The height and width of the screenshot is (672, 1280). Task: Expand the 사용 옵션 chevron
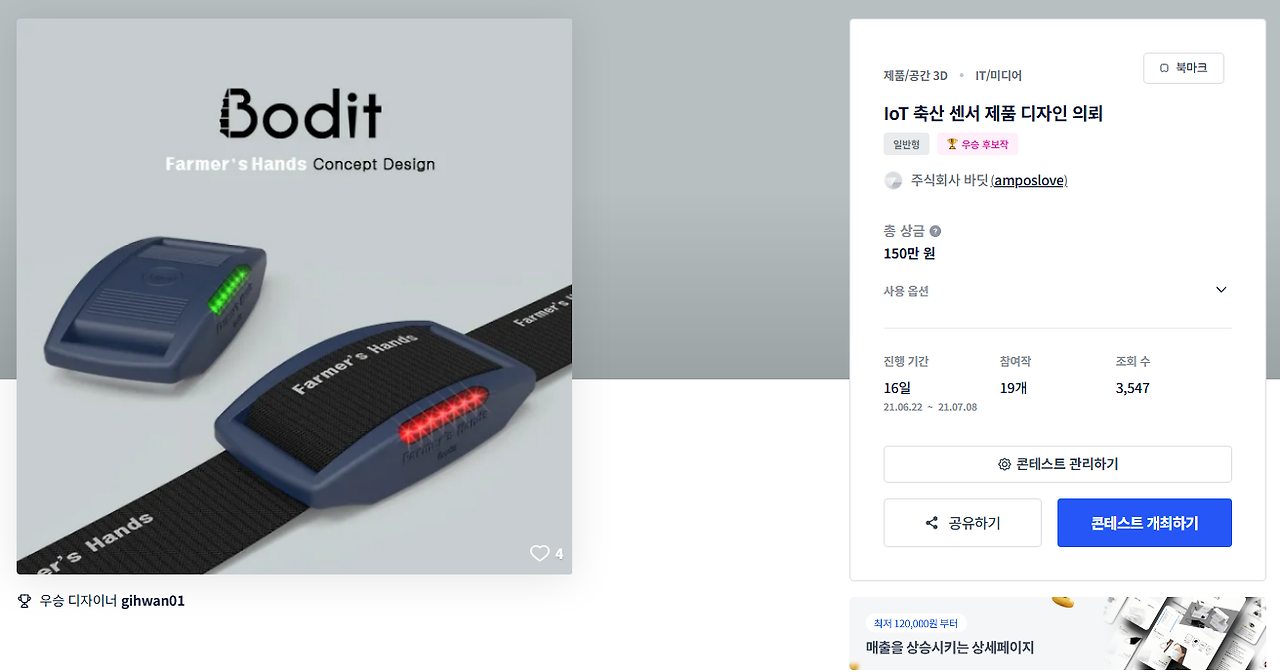(1221, 290)
